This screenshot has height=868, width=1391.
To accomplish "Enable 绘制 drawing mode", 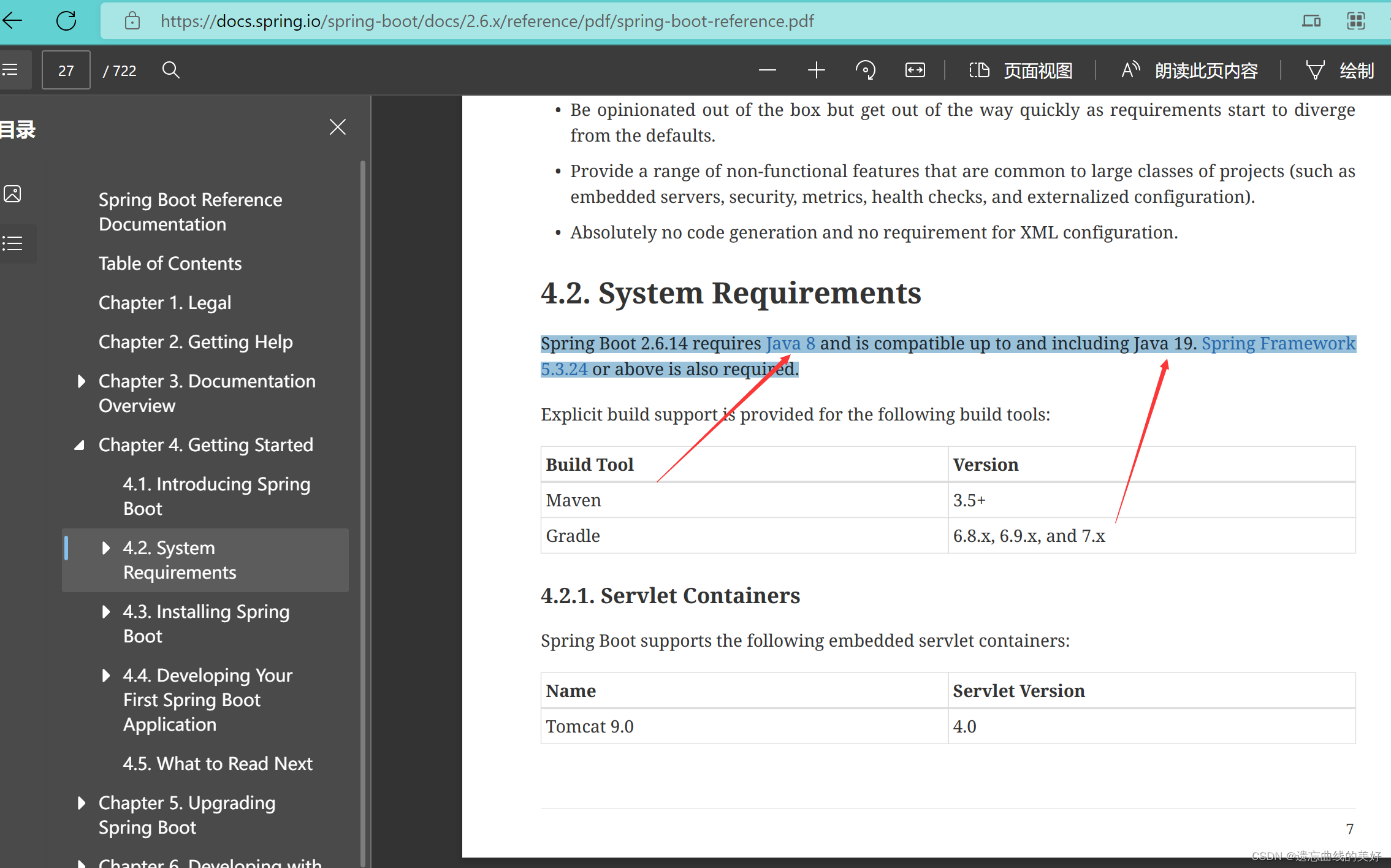I will [1340, 69].
